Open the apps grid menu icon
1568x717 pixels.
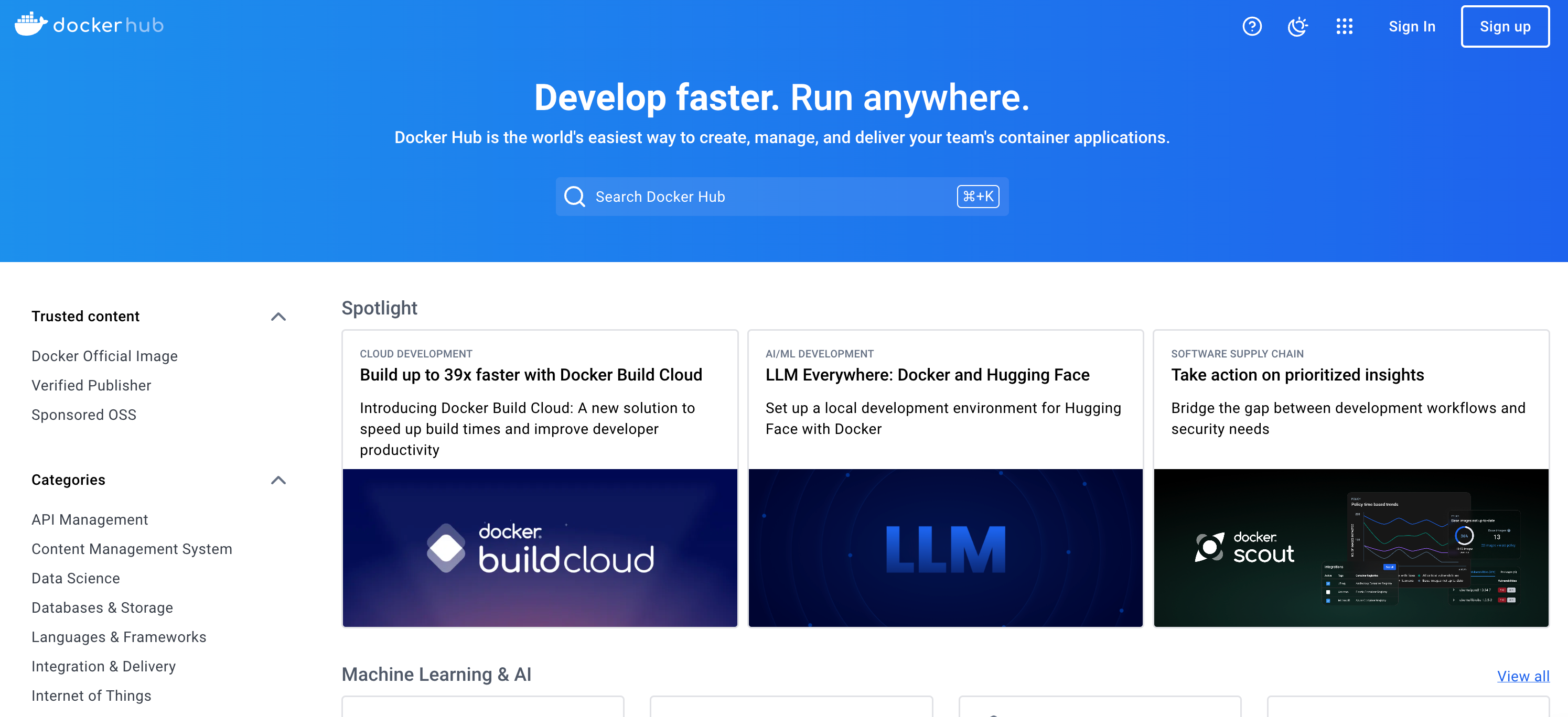[x=1344, y=26]
